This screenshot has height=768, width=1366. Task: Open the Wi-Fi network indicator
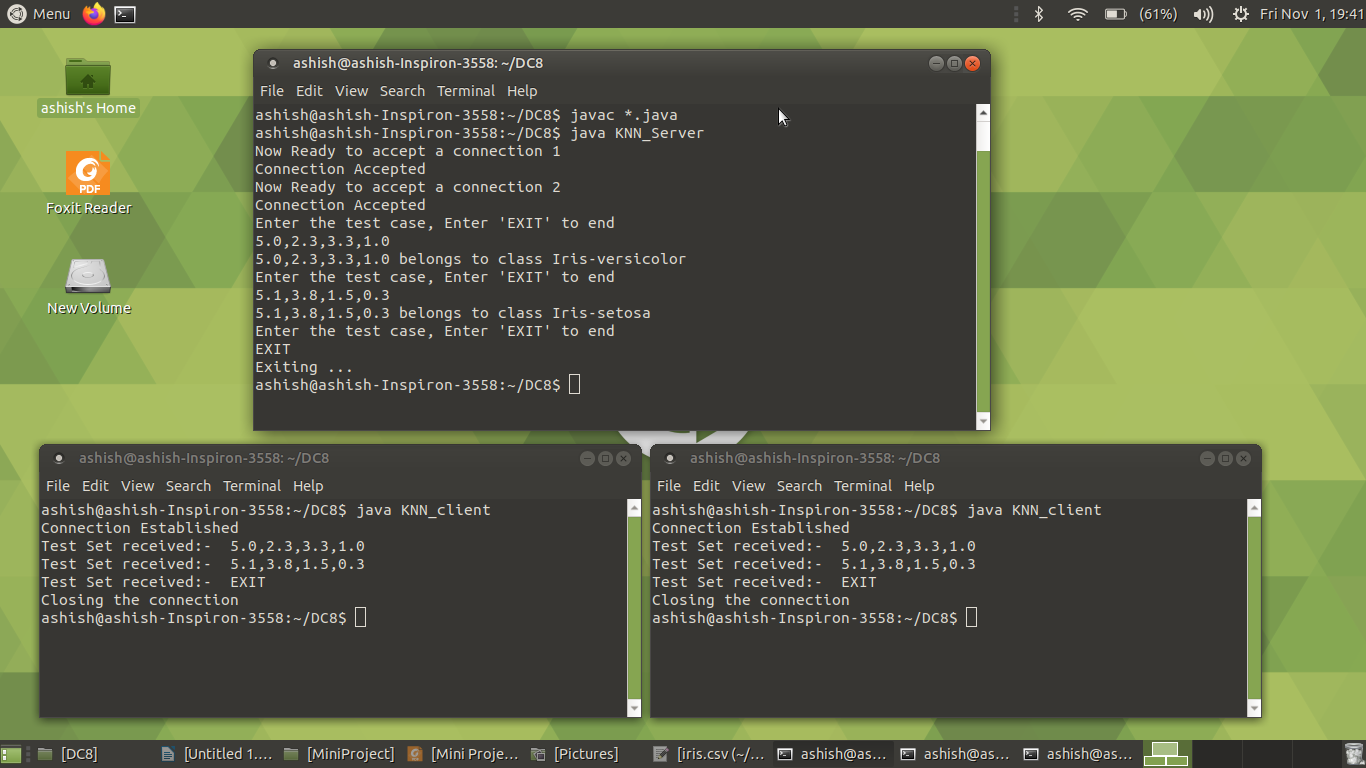(x=1077, y=14)
